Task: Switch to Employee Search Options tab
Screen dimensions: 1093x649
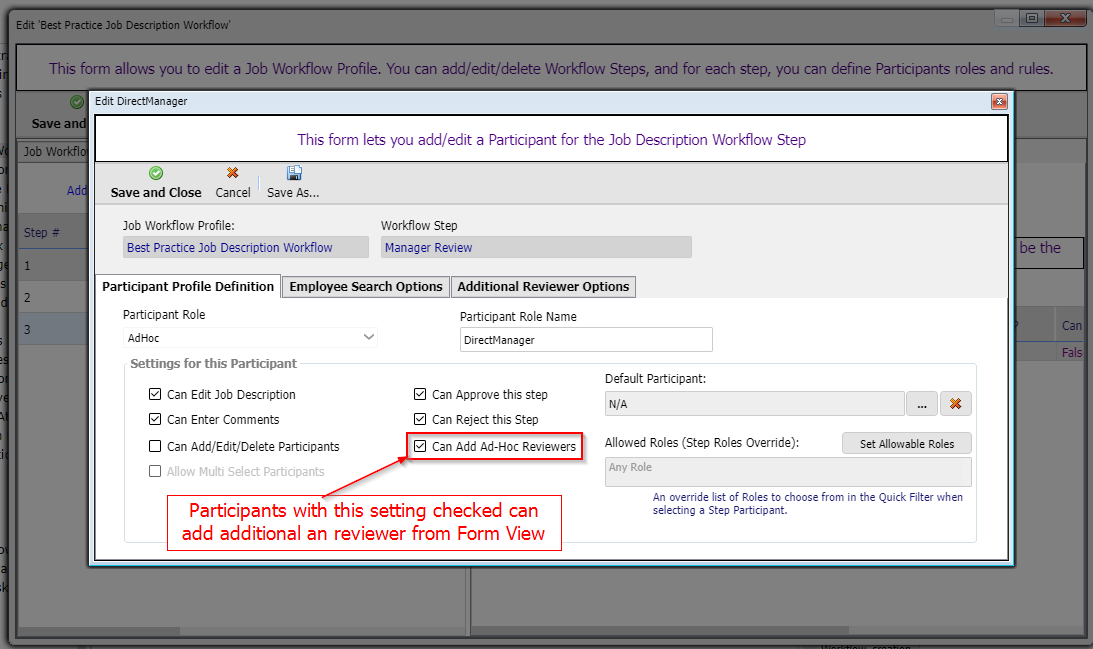Action: pyautogui.click(x=365, y=287)
